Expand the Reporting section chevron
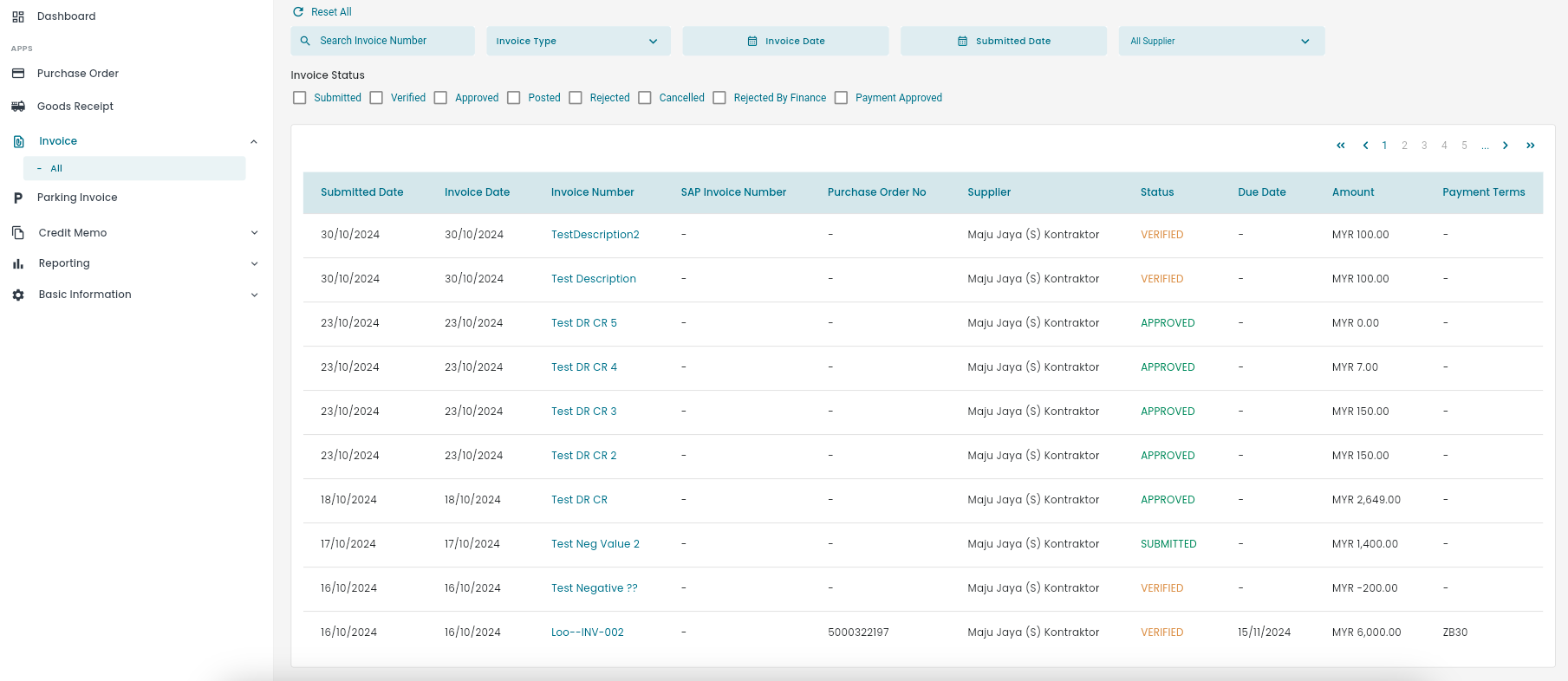 click(254, 263)
